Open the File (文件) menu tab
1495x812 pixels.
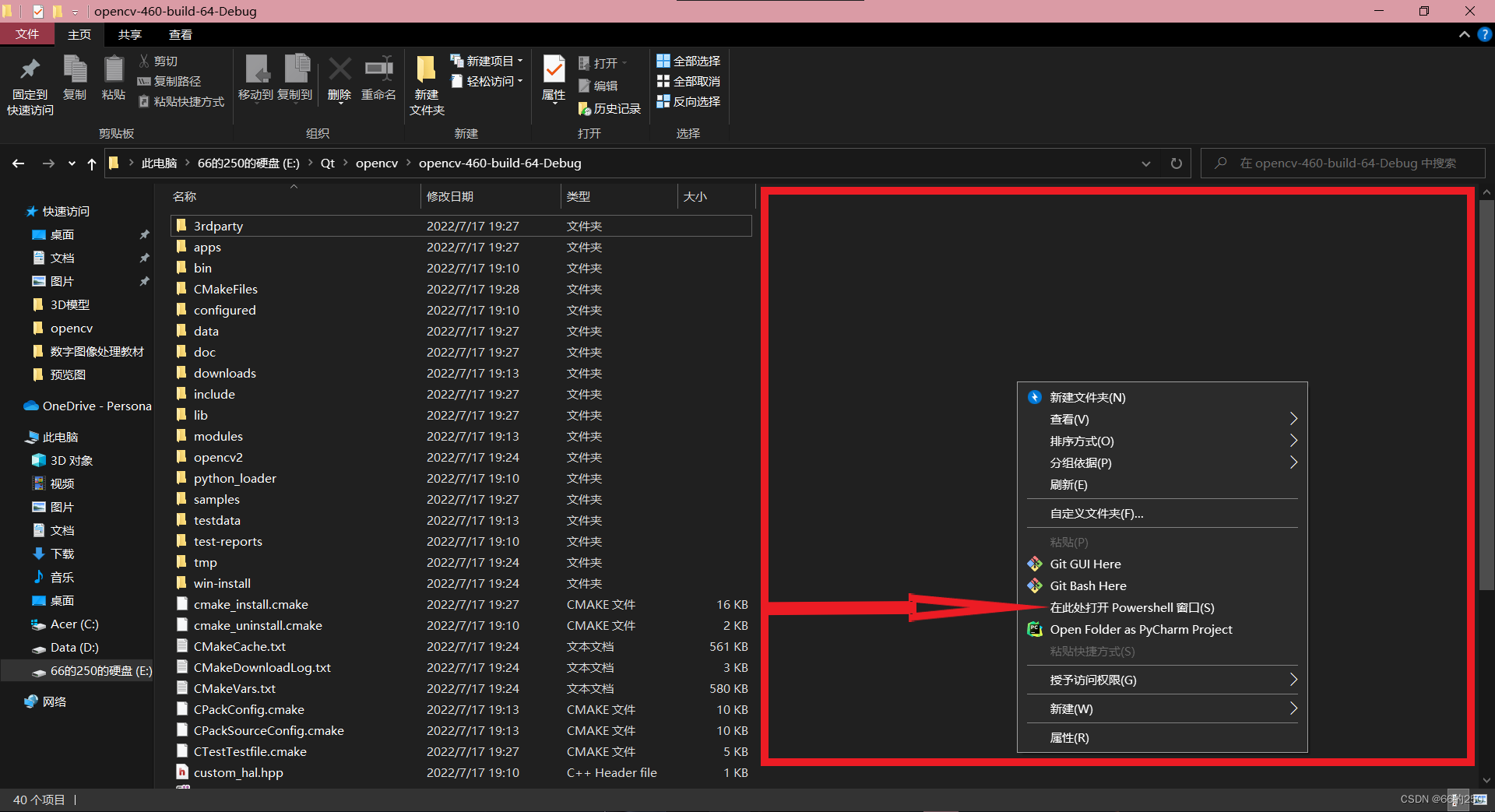[27, 34]
